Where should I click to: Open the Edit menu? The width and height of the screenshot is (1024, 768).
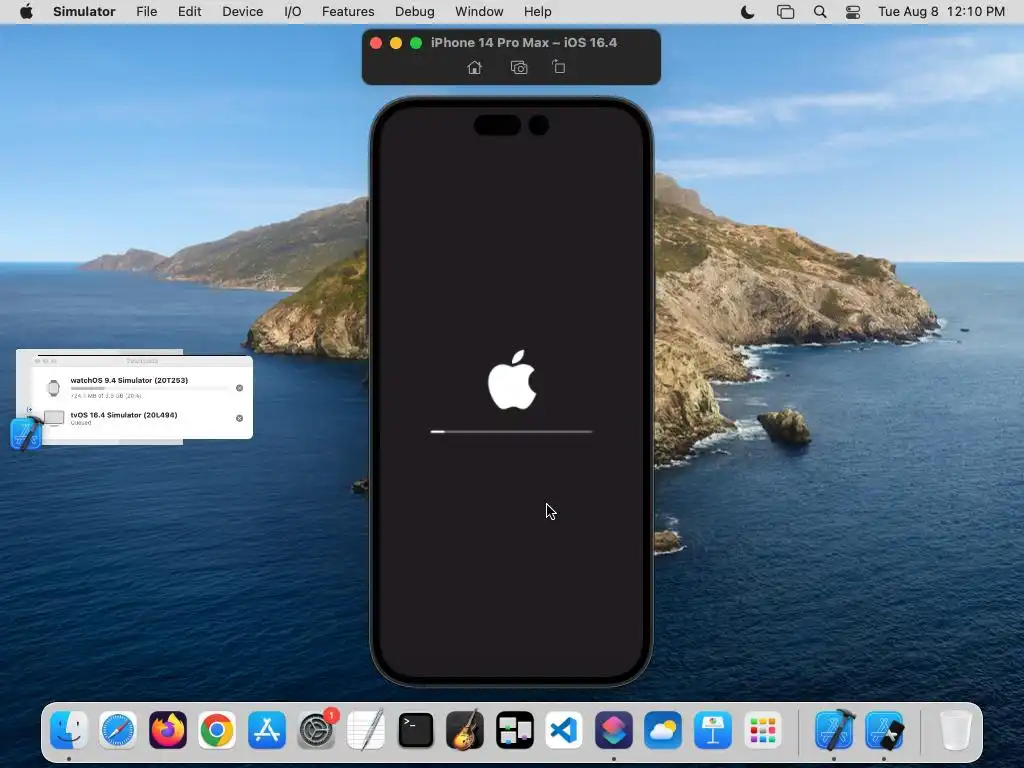tap(189, 12)
